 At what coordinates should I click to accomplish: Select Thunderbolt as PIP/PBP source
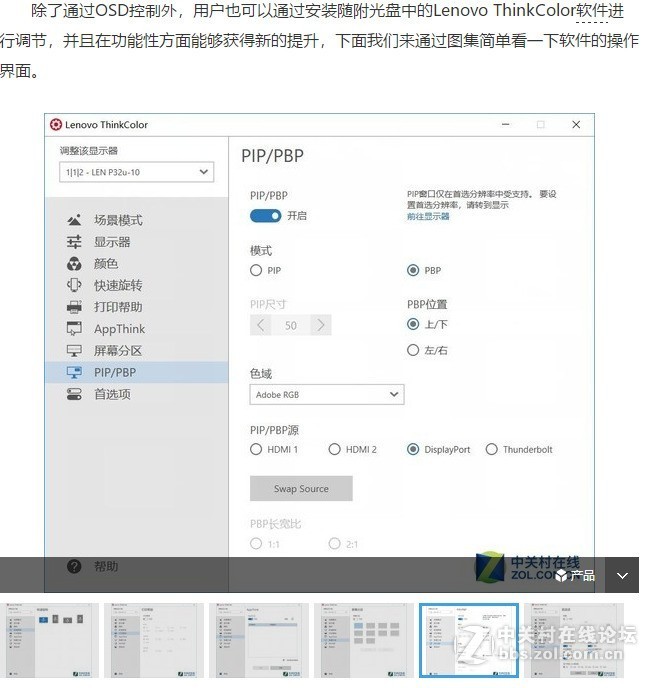point(491,449)
